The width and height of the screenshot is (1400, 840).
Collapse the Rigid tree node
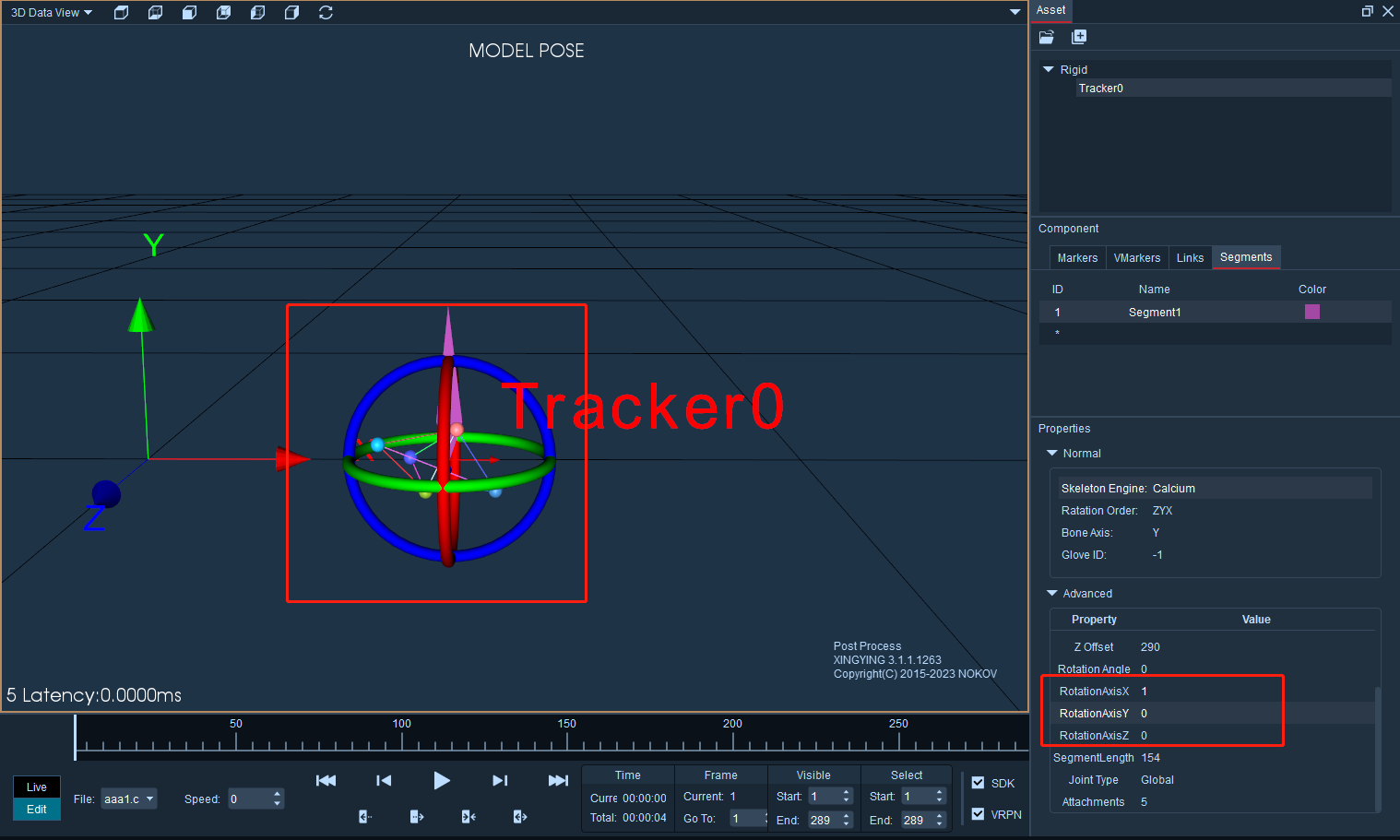pyautogui.click(x=1048, y=69)
